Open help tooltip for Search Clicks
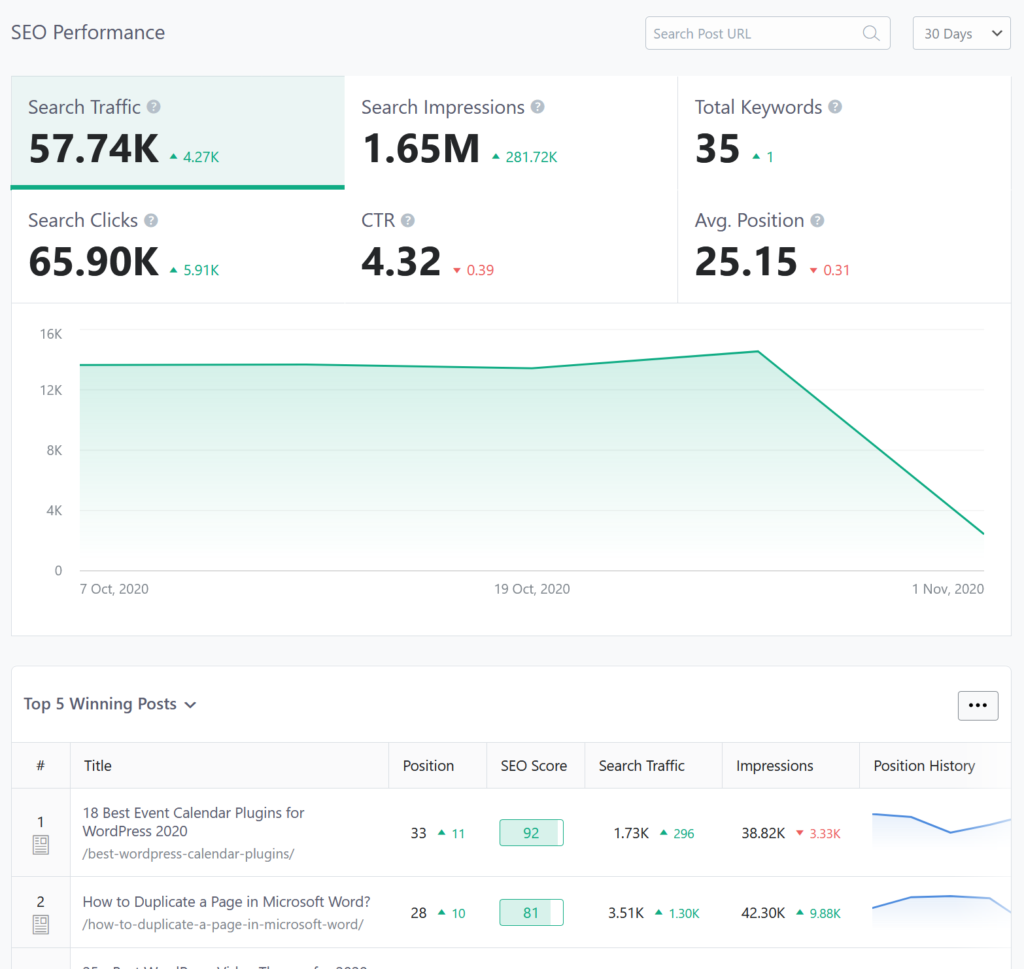 click(x=151, y=221)
